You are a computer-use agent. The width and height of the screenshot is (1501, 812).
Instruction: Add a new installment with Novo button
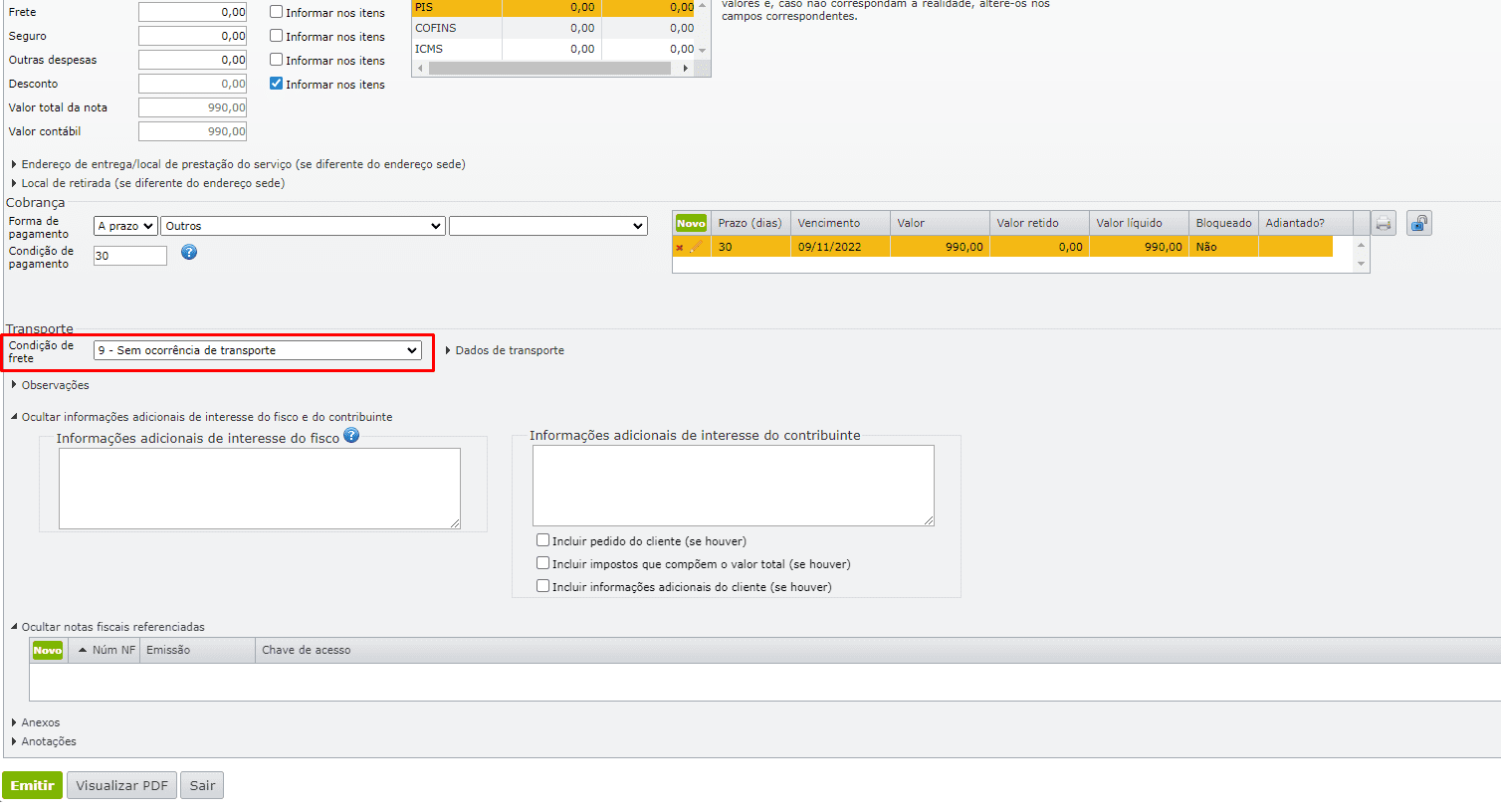click(x=691, y=223)
